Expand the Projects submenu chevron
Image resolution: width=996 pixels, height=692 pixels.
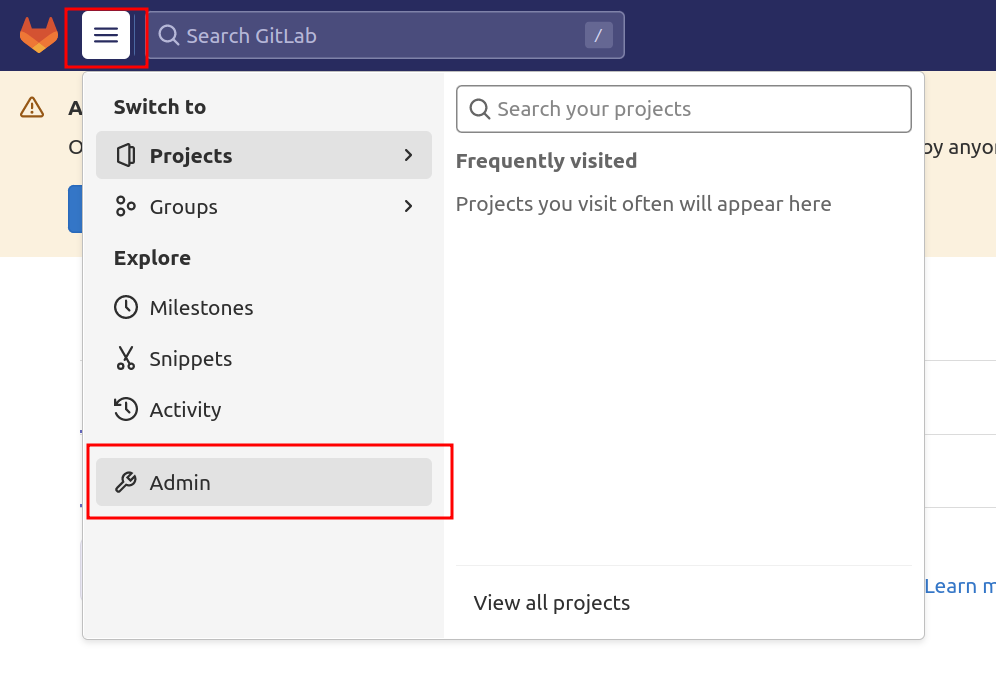pyautogui.click(x=408, y=156)
